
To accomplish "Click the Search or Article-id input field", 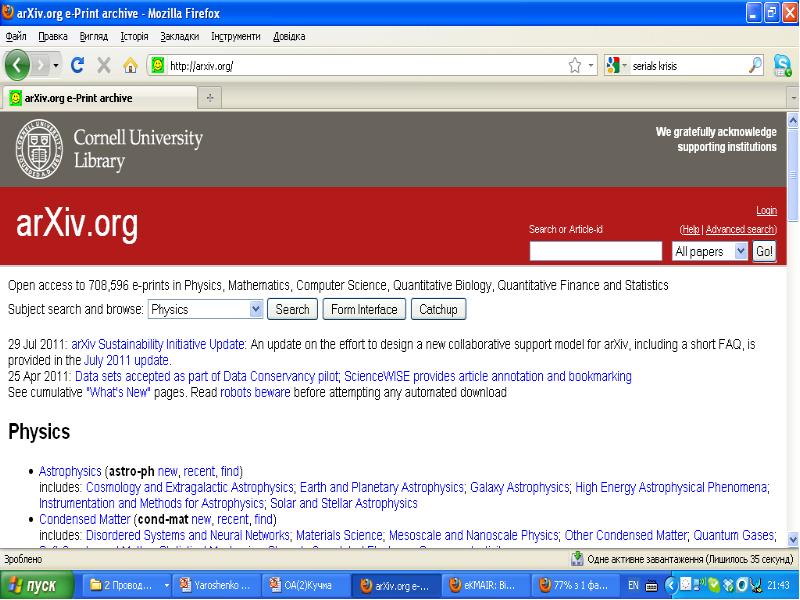I will click(595, 252).
